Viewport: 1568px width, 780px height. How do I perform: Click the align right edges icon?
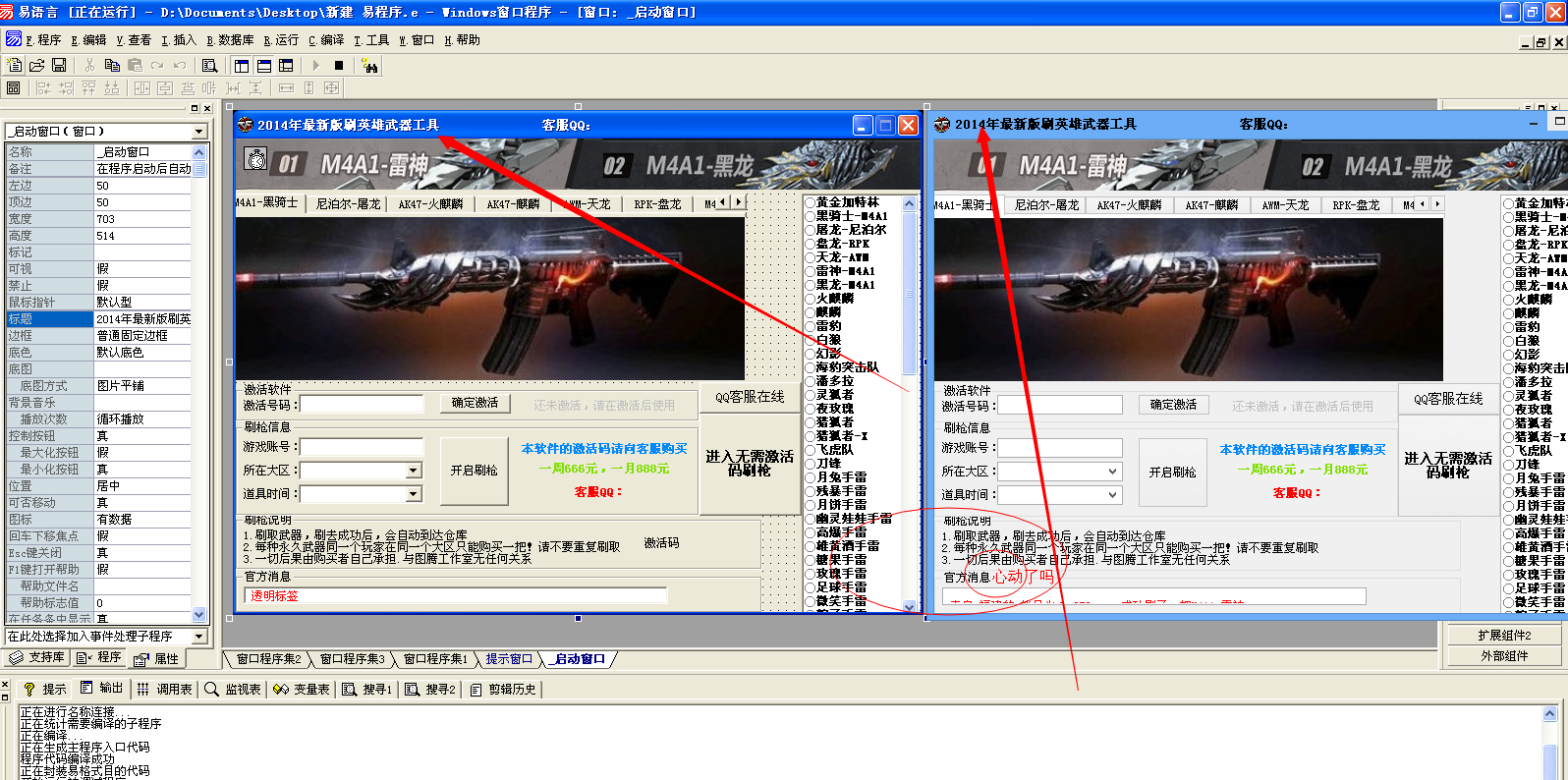[x=66, y=87]
